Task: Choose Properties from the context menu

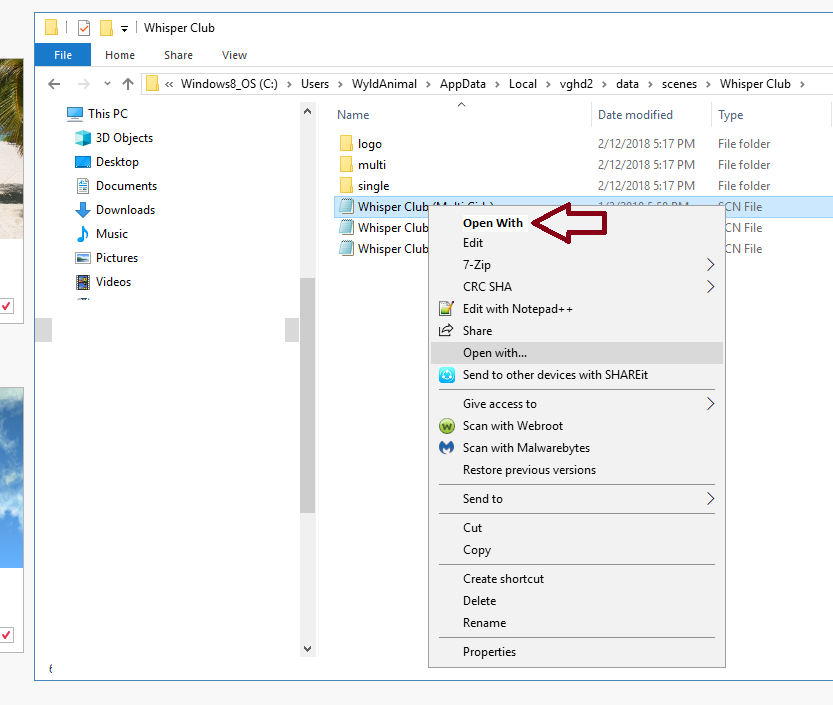Action: 489,652
